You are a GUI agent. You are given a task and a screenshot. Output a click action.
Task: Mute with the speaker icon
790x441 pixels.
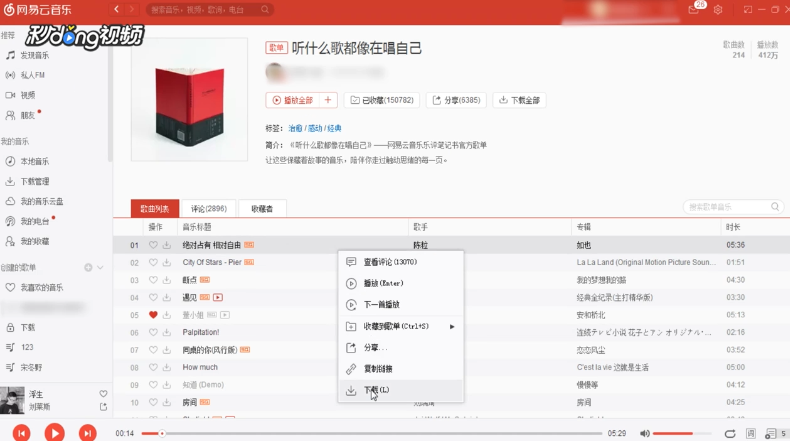[x=644, y=433]
